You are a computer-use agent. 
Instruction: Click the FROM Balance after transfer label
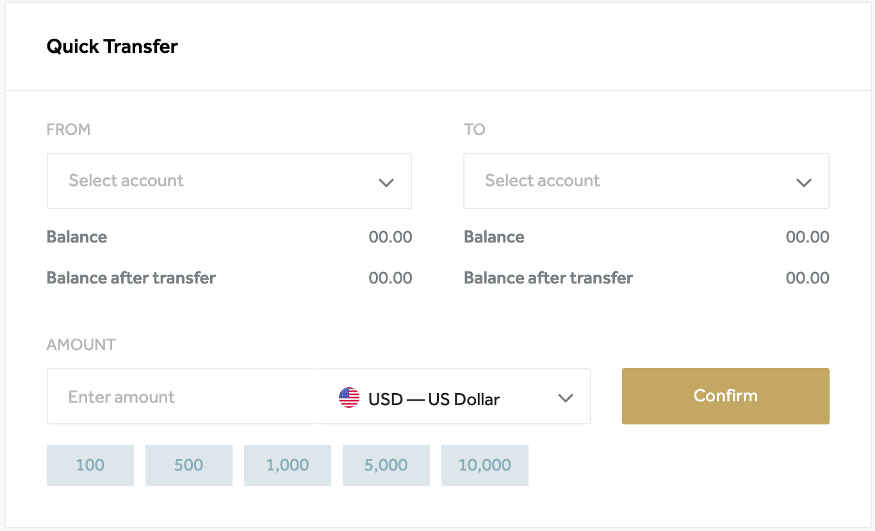(131, 278)
